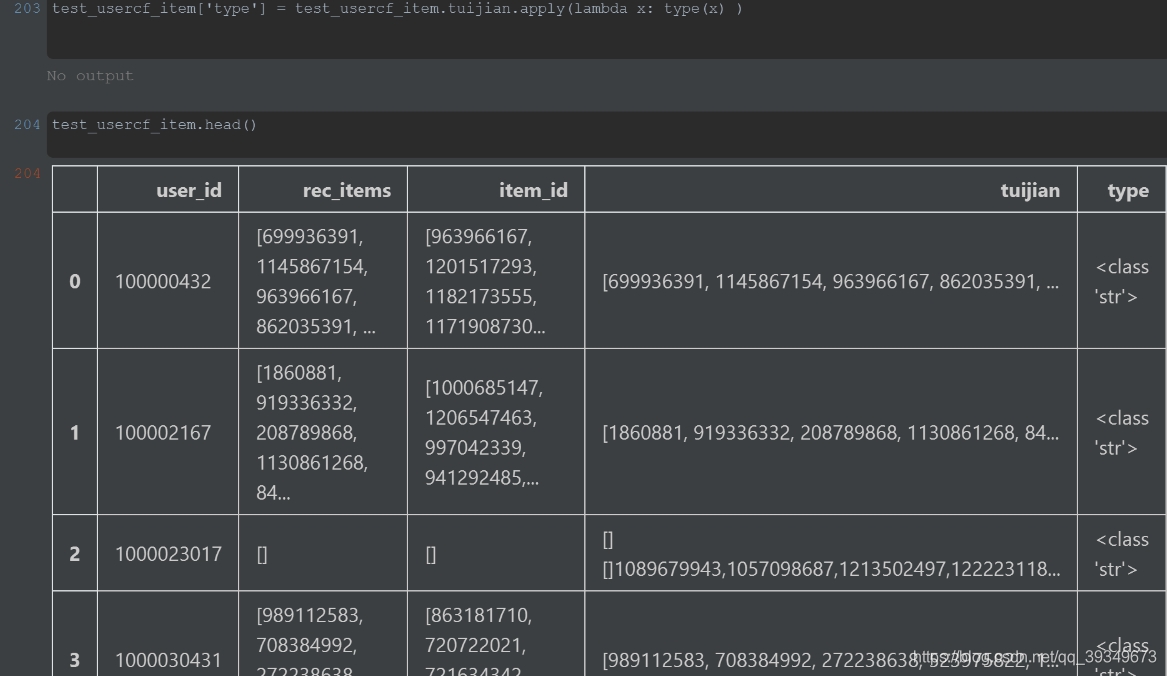Click the rec_items column header
Image resolution: width=1167 pixels, height=676 pixels.
pos(322,190)
